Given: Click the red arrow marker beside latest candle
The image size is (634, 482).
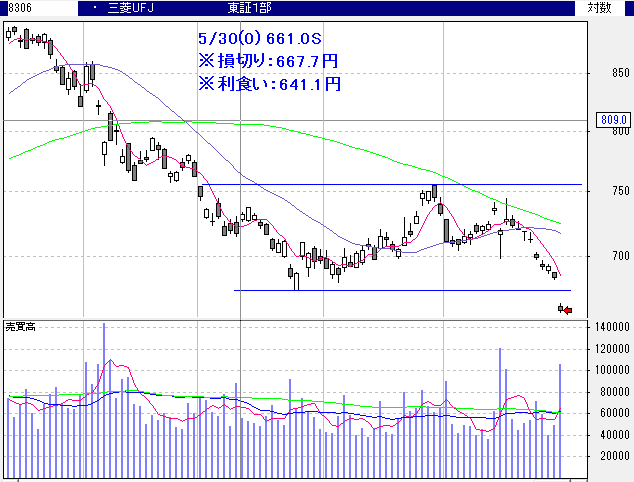Looking at the screenshot, I should [x=568, y=311].
